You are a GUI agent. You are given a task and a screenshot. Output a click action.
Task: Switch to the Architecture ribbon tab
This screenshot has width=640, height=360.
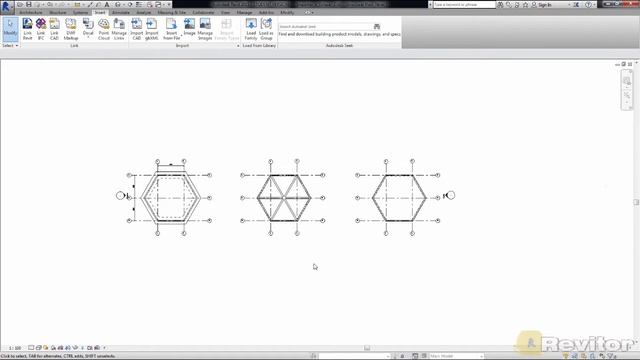point(31,13)
